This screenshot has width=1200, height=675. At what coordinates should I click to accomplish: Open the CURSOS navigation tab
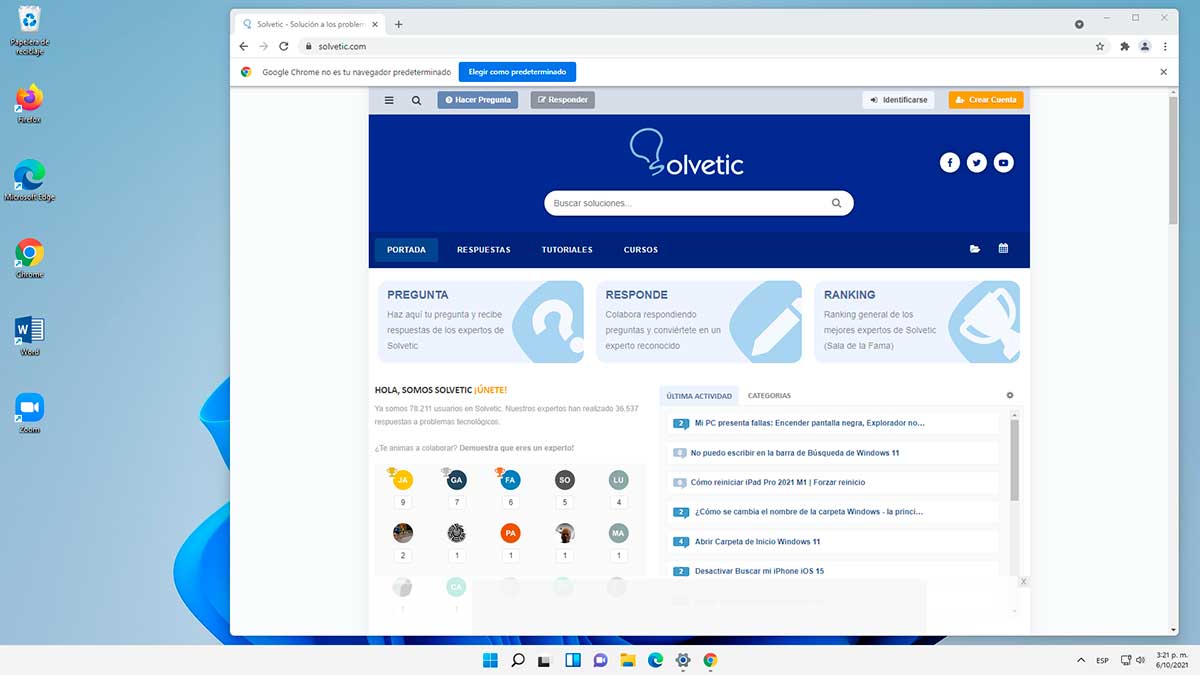pyautogui.click(x=641, y=250)
